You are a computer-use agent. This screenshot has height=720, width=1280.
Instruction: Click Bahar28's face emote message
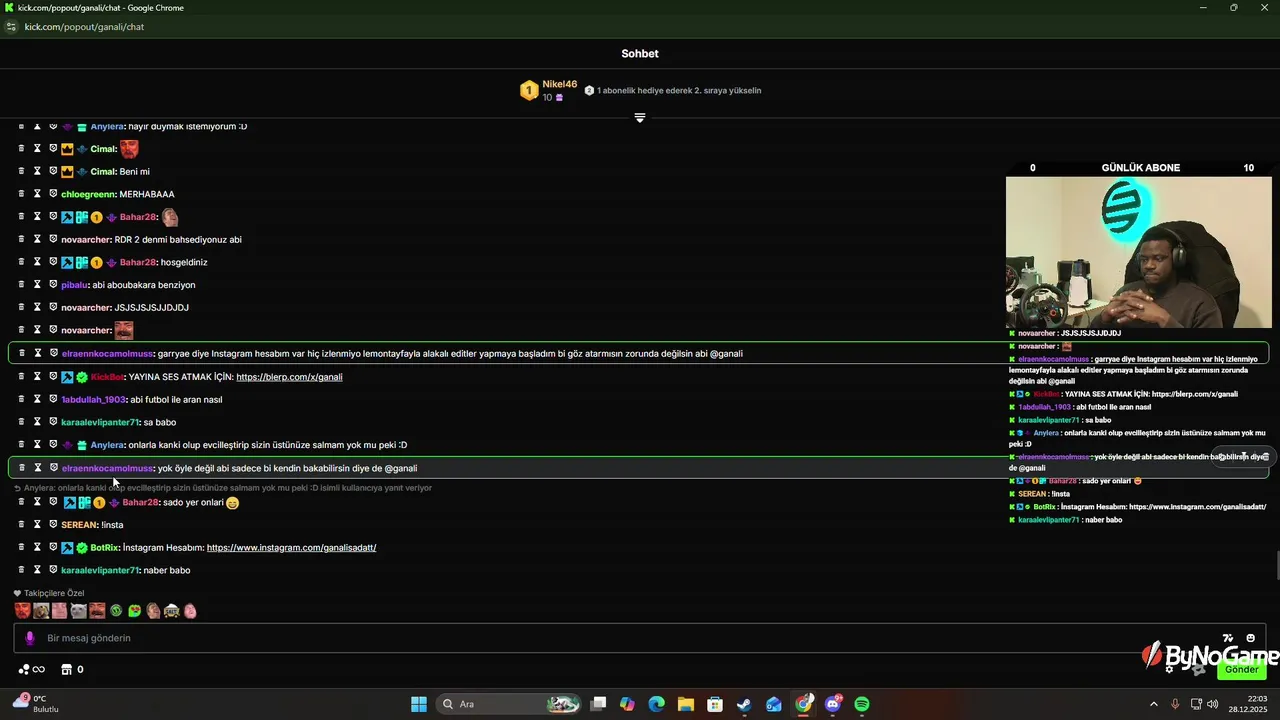point(170,217)
